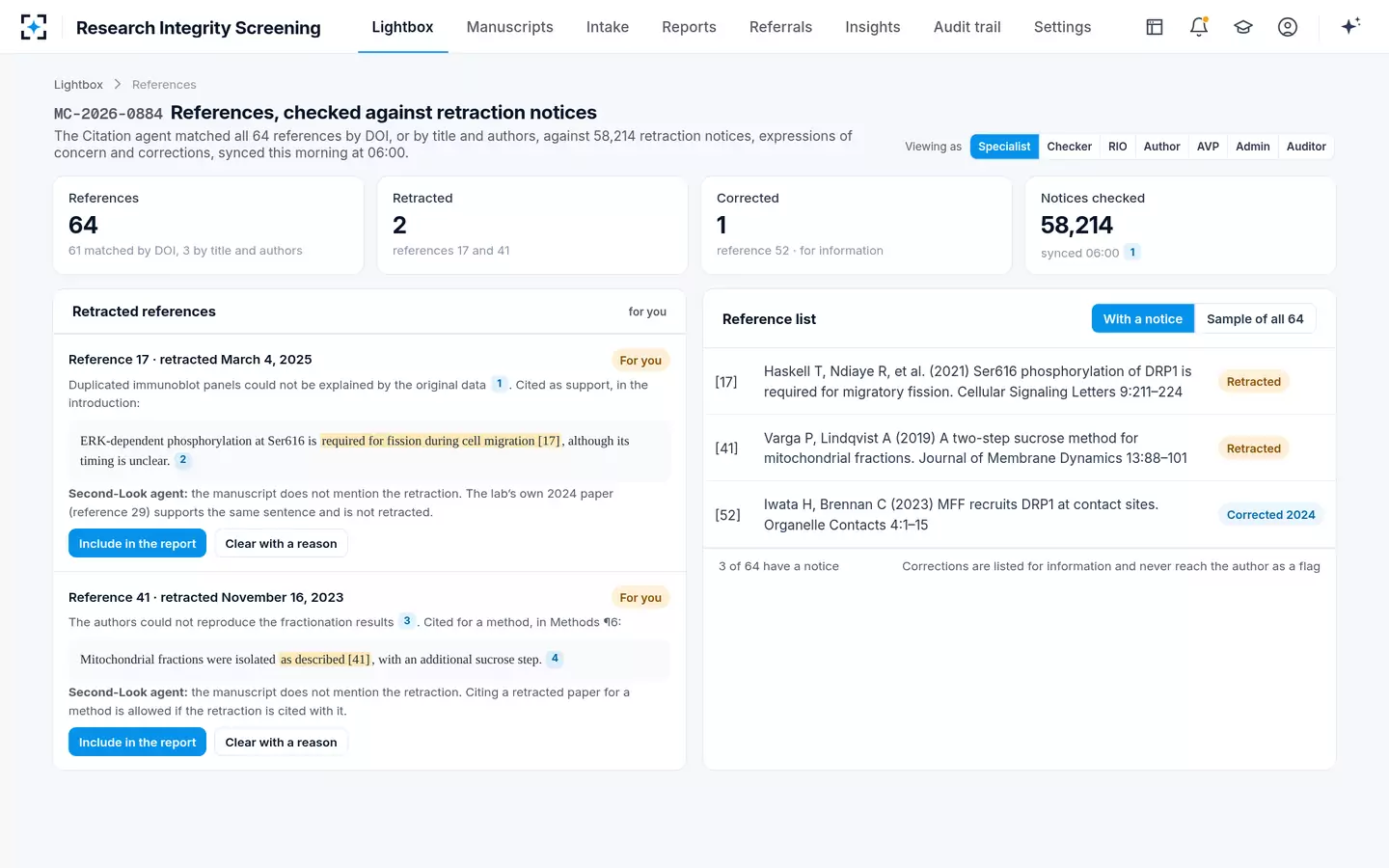Click the Retracted badge on reference [41]
The width and height of the screenshot is (1389, 868).
pyautogui.click(x=1253, y=448)
